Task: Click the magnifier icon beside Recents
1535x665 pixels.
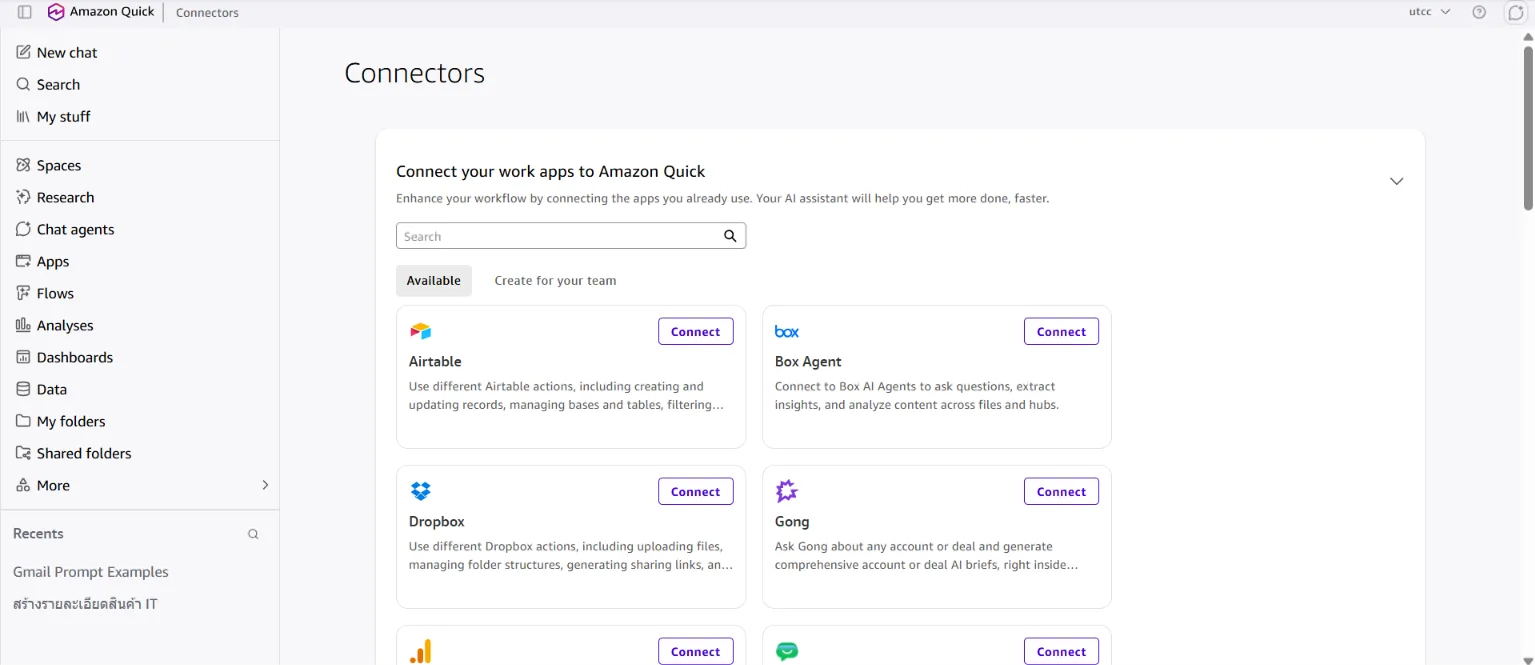Action: (x=253, y=534)
